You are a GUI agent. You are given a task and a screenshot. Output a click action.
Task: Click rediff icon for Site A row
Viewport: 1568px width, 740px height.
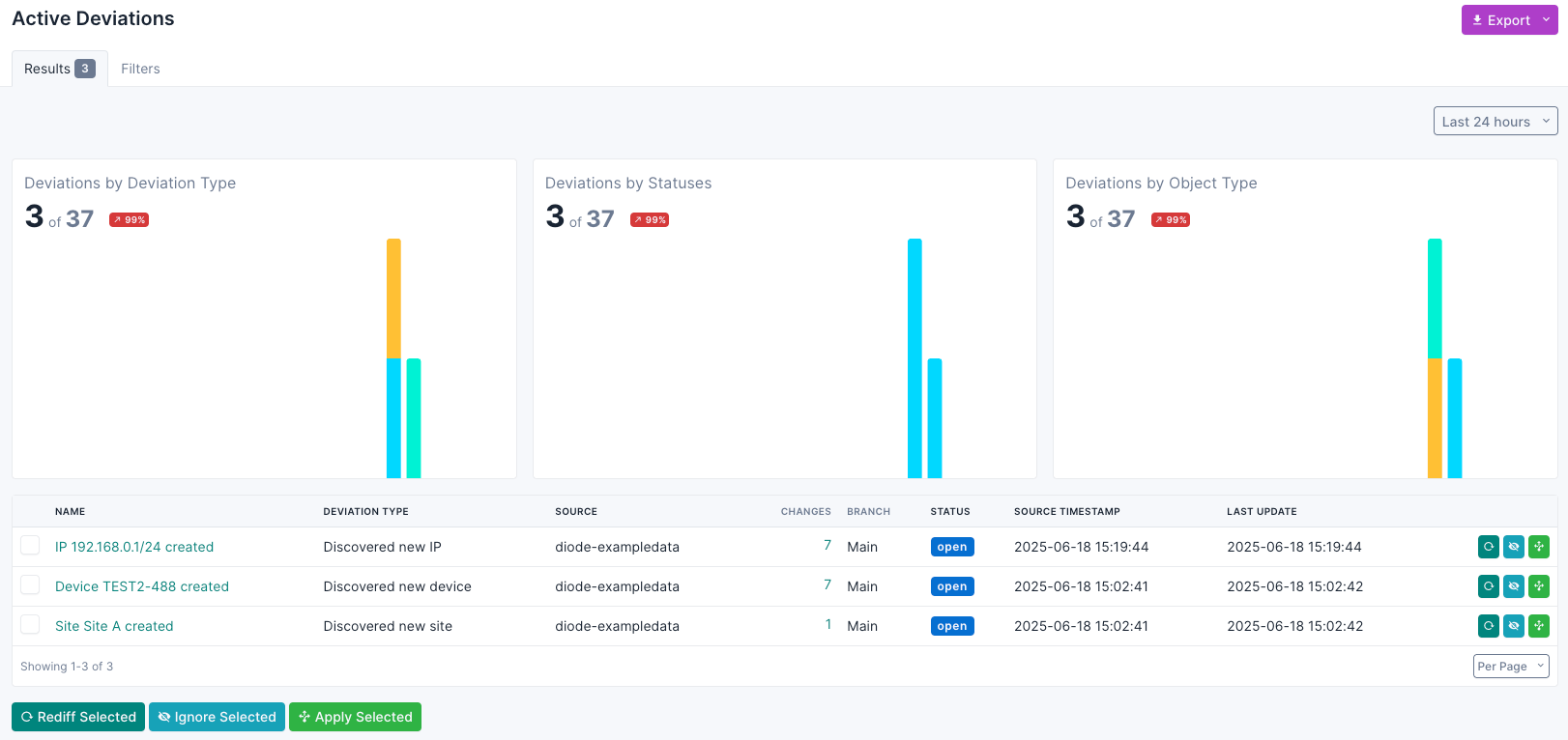coord(1489,626)
